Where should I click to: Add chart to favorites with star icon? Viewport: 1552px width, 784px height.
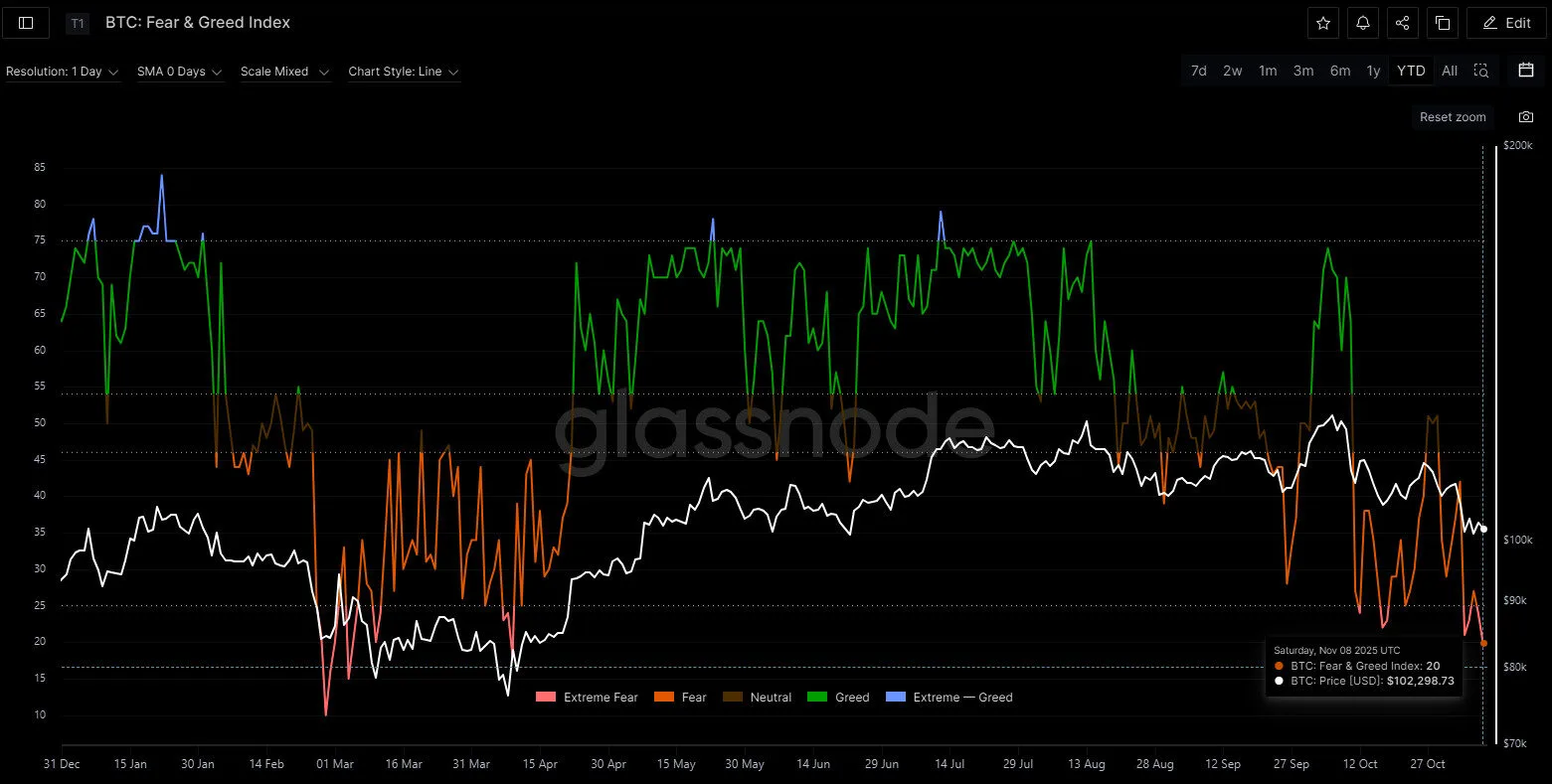tap(1323, 23)
